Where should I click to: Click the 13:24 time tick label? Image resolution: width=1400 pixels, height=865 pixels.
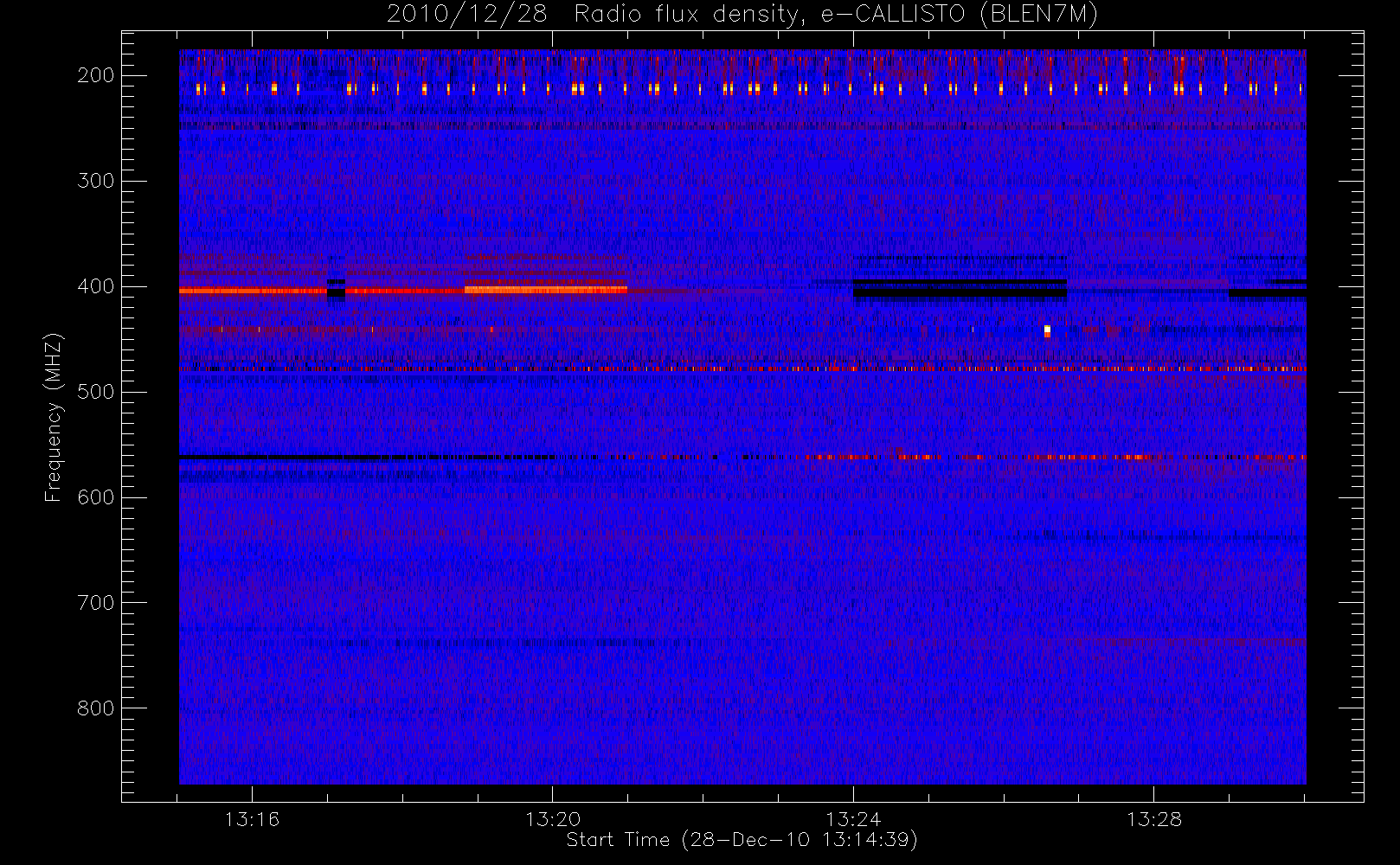click(x=853, y=819)
